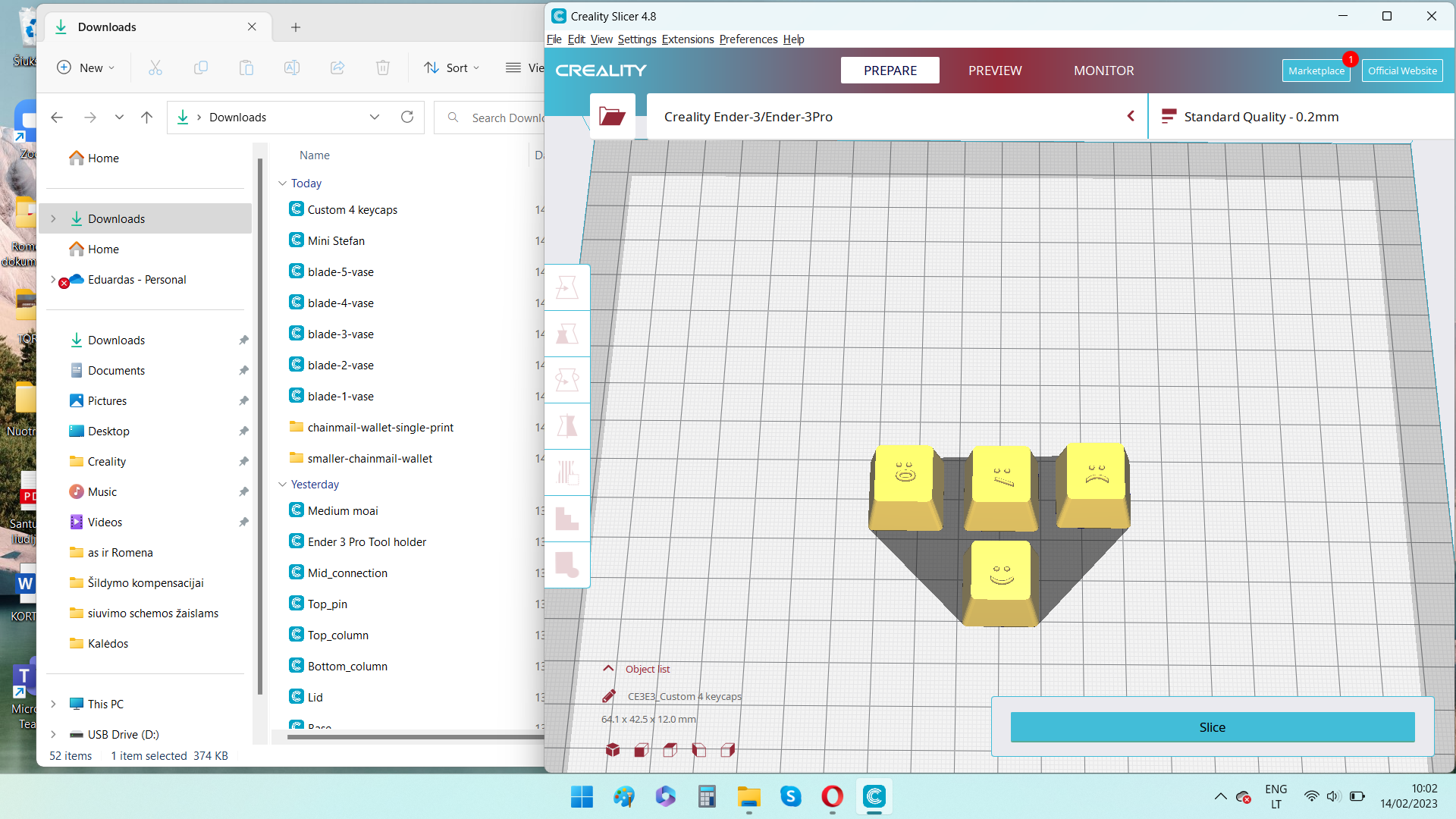
Task: Select the Support Blocker tool icon
Action: (567, 565)
